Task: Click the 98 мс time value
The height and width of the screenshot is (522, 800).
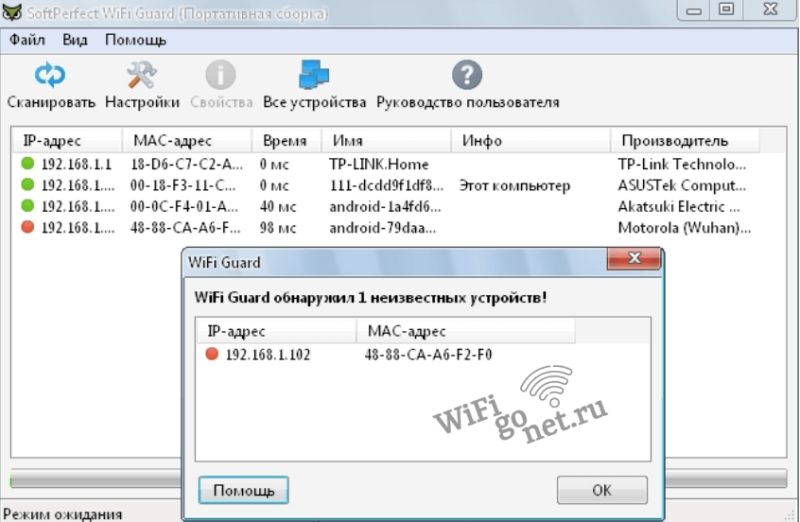Action: click(x=278, y=228)
